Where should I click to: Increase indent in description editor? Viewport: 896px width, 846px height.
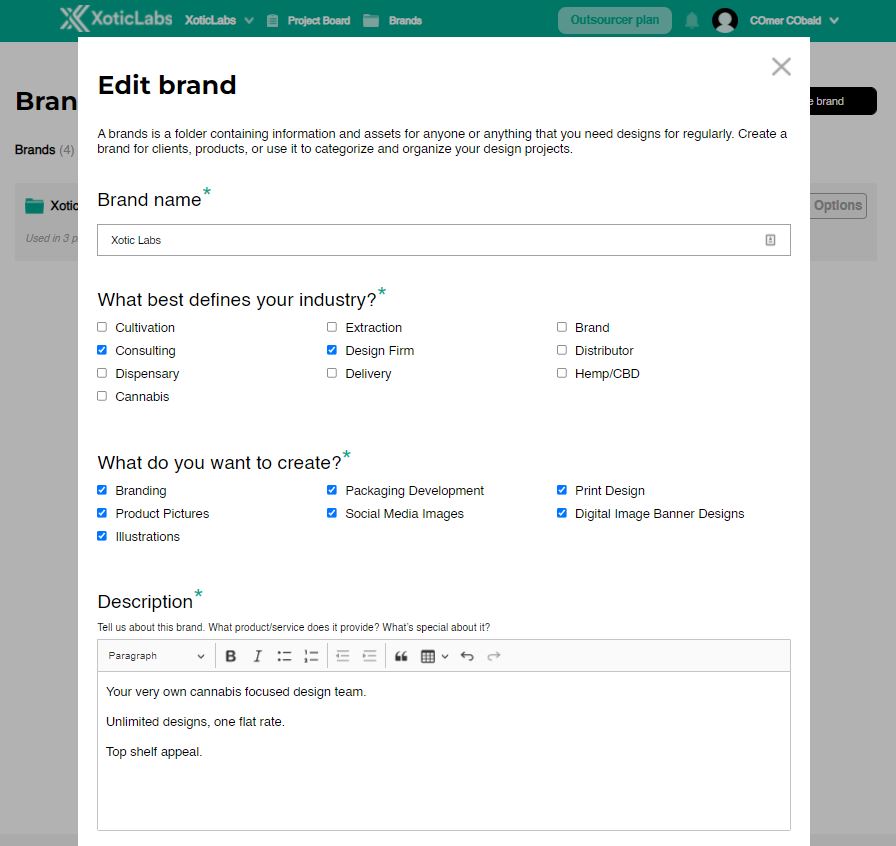370,656
